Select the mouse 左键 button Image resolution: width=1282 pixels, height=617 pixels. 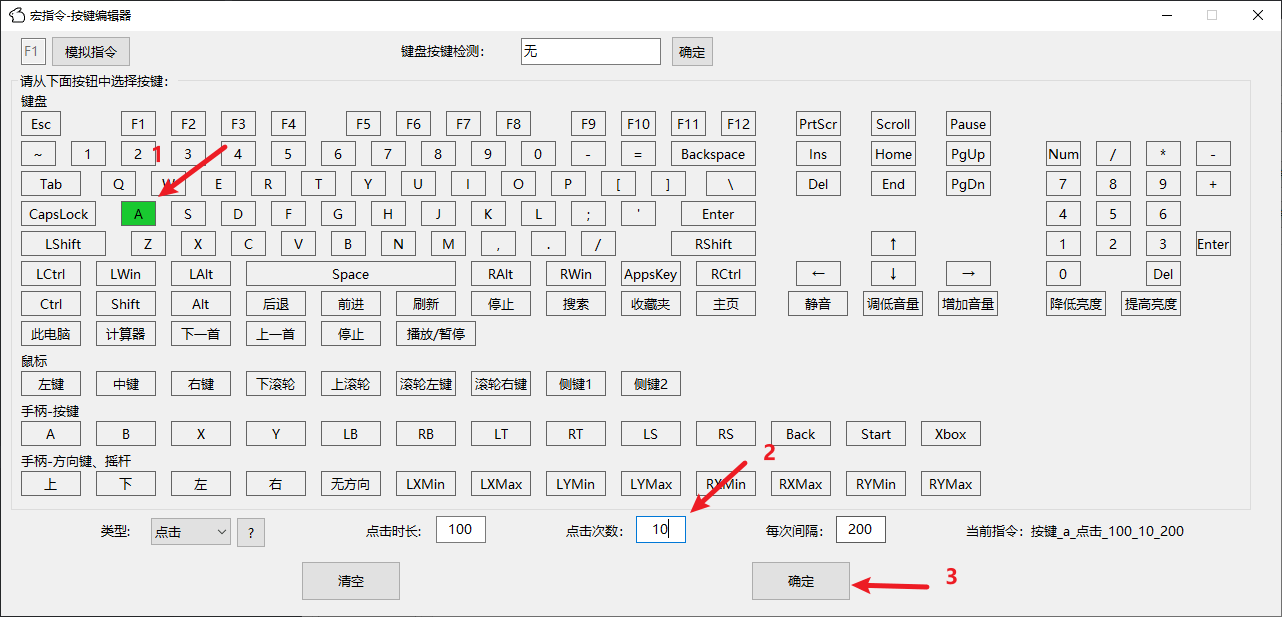(51, 384)
